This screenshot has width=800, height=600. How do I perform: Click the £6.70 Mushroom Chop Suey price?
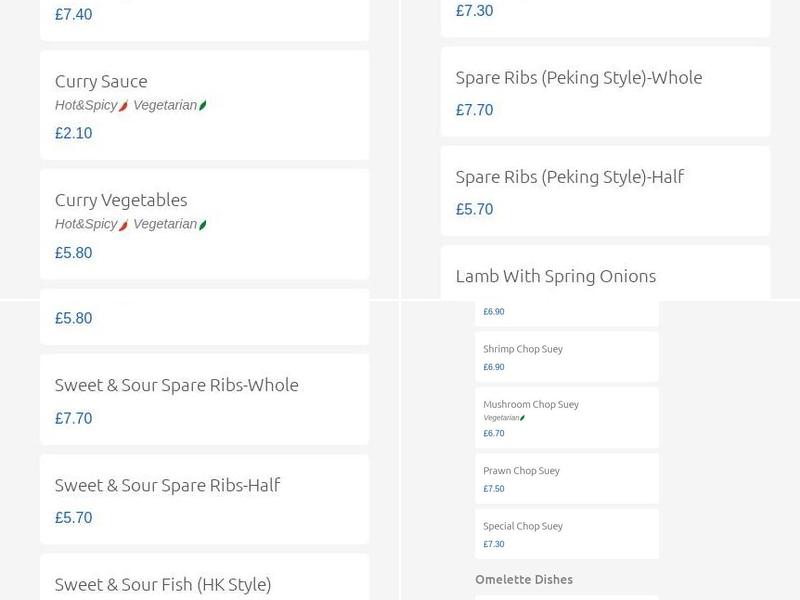490,433
